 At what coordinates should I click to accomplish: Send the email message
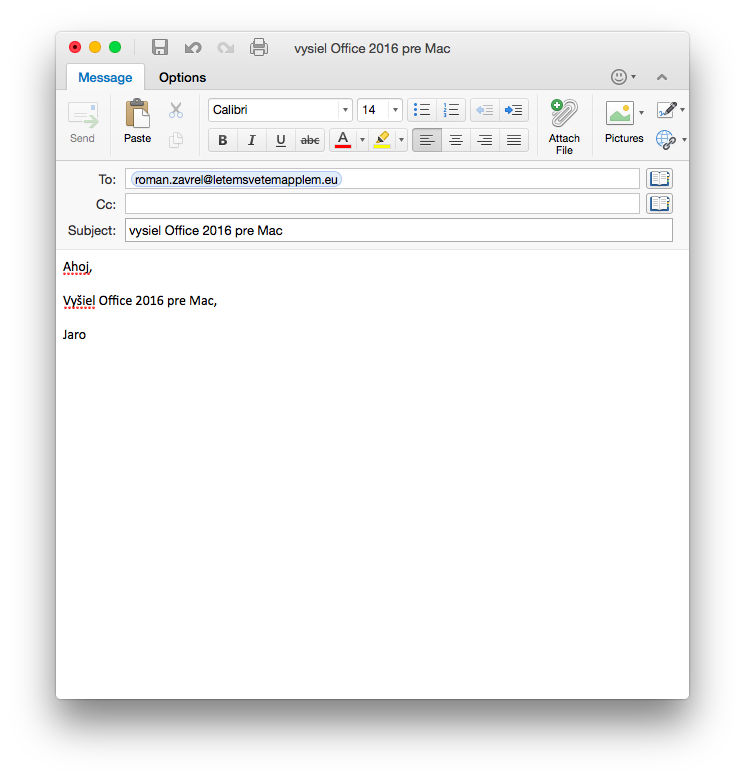82,123
